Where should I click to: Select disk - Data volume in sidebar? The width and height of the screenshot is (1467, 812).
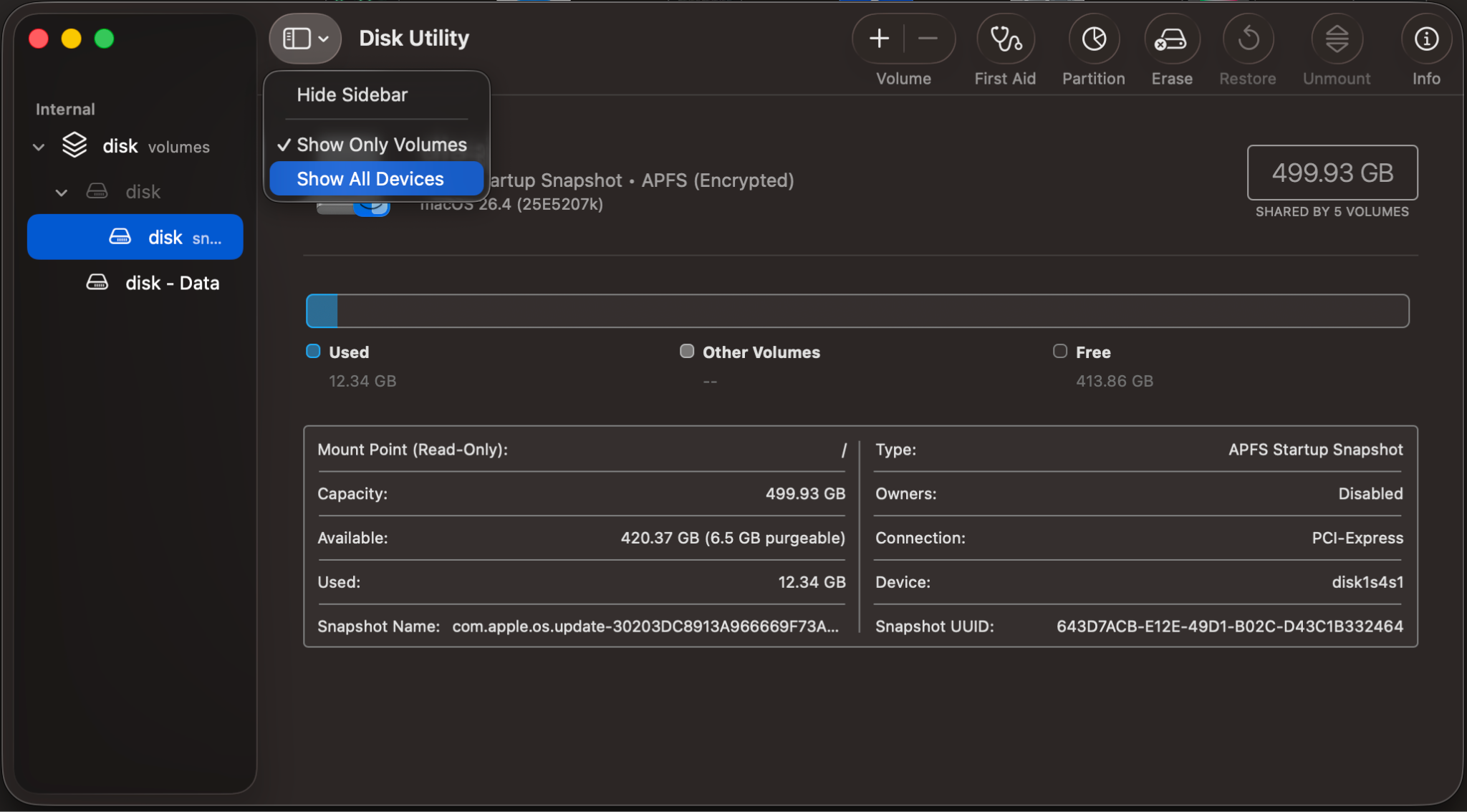pyautogui.click(x=171, y=283)
